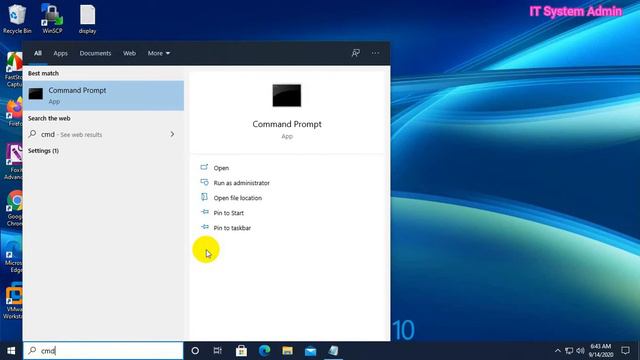Screen dimensions: 640x360
Task: Switch to the All search tab
Action: [x=38, y=53]
